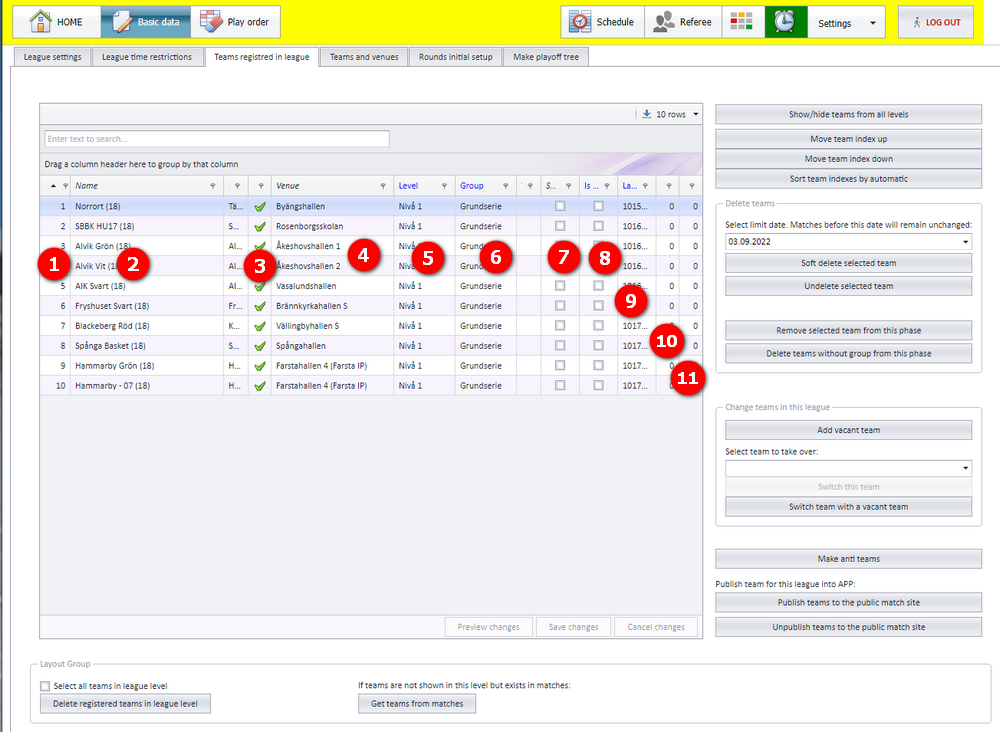The width and height of the screenshot is (1000, 732).
Task: Tick the S... checkbox for Norrort (18)
Action: [560, 206]
